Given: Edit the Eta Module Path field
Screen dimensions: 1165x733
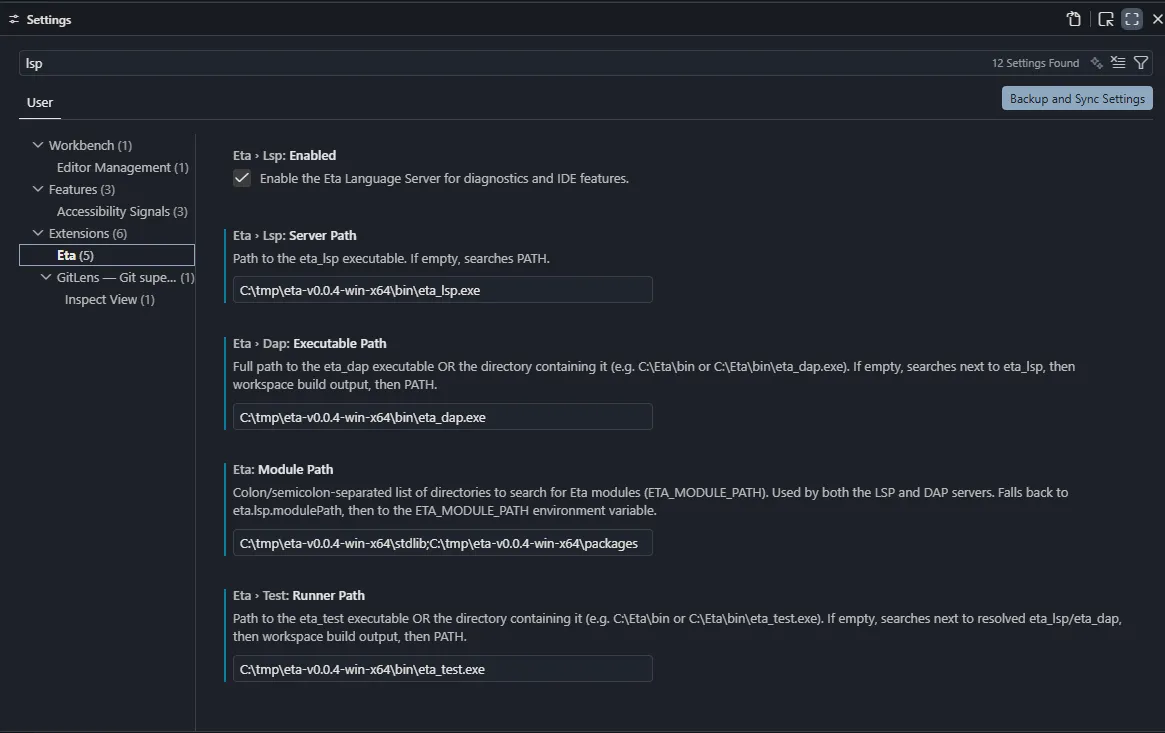Looking at the screenshot, I should point(443,544).
